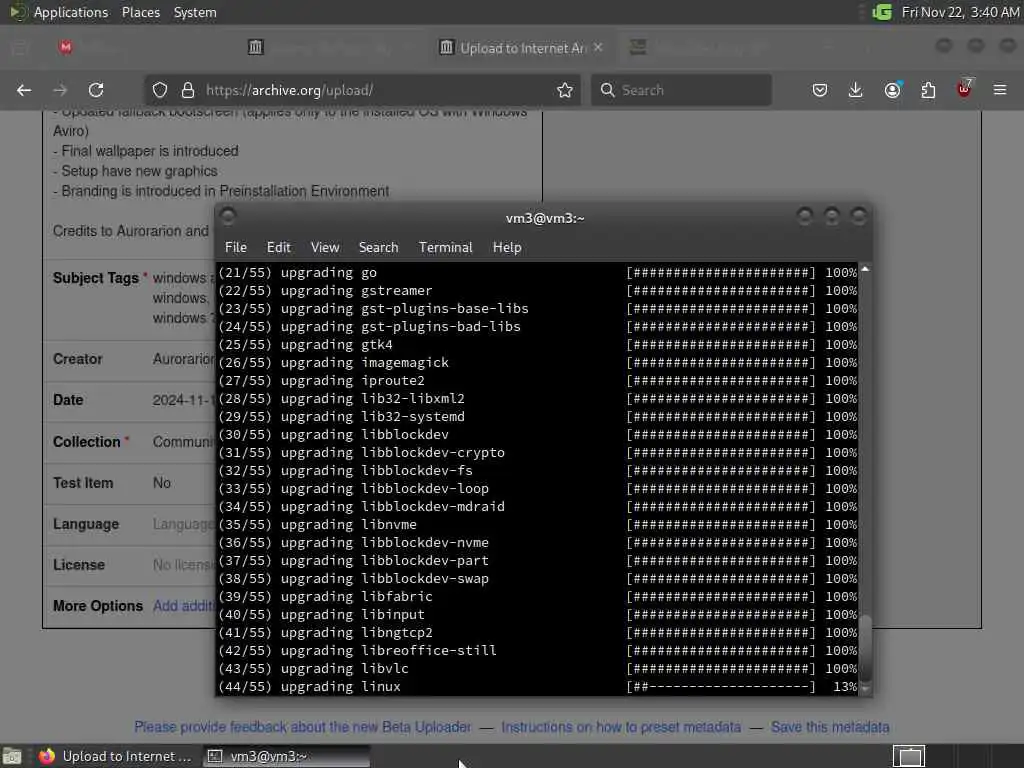Click terminal line '(44/55) upgrading linux'
This screenshot has height=768, width=1024.
(x=310, y=686)
